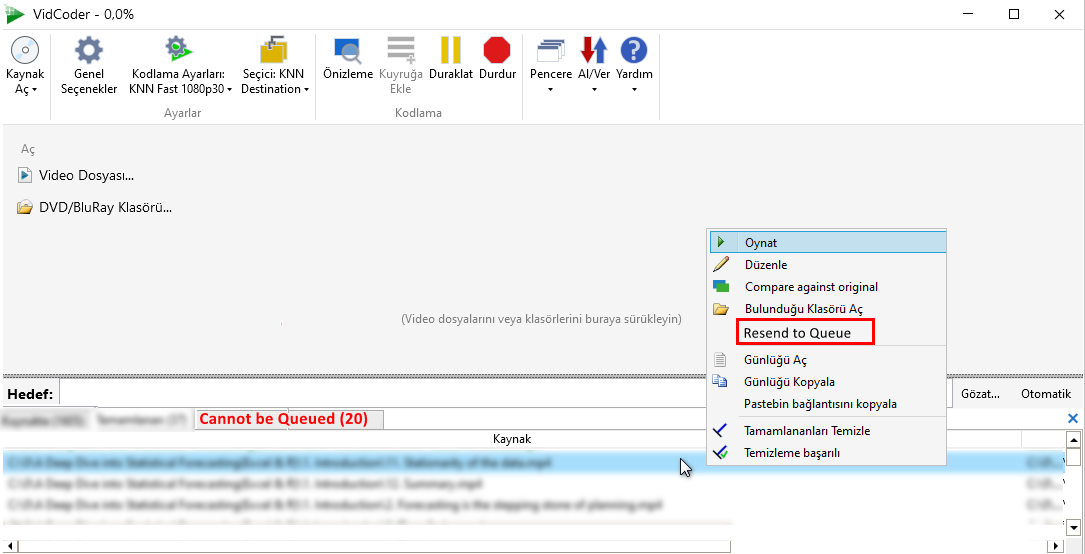Expand the Kaynak Aç dropdown arrow
The image size is (1085, 554).
34,90
